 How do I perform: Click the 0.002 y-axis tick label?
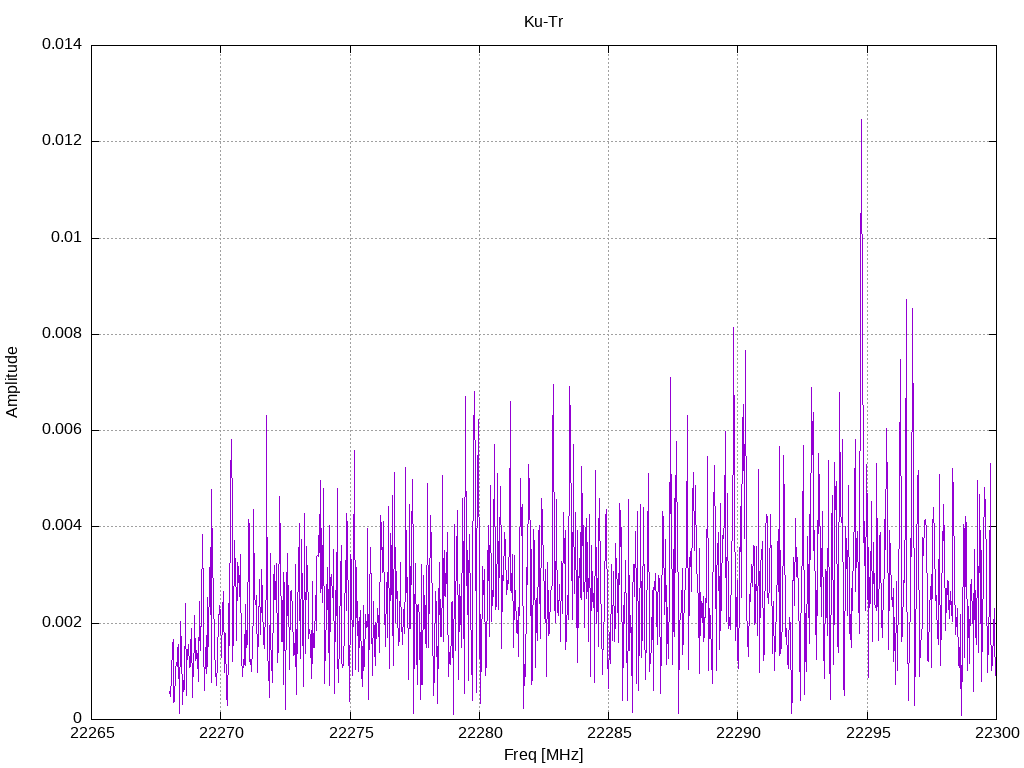[61, 623]
